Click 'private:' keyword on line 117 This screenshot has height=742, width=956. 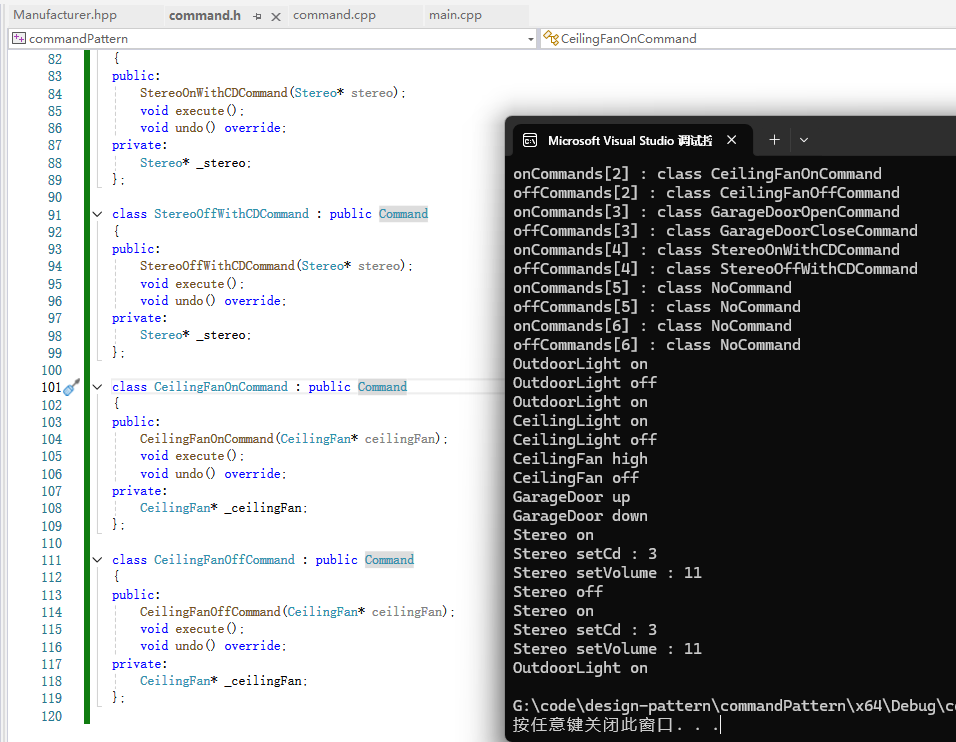pyautogui.click(x=140, y=664)
